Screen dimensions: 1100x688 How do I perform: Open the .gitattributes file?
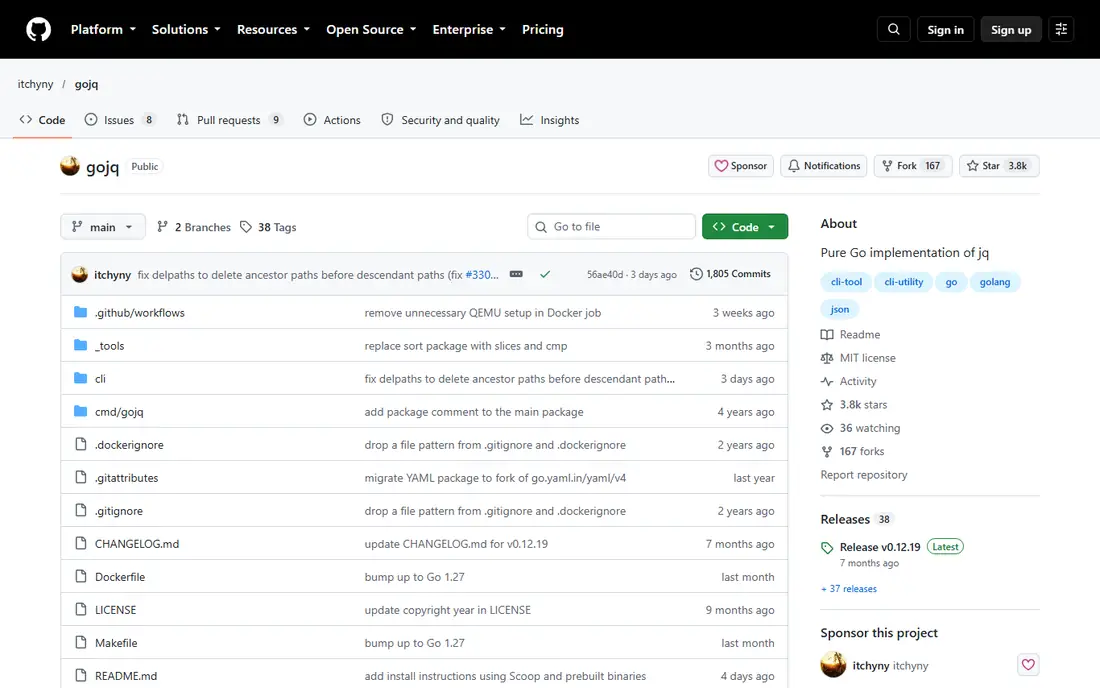coord(126,478)
